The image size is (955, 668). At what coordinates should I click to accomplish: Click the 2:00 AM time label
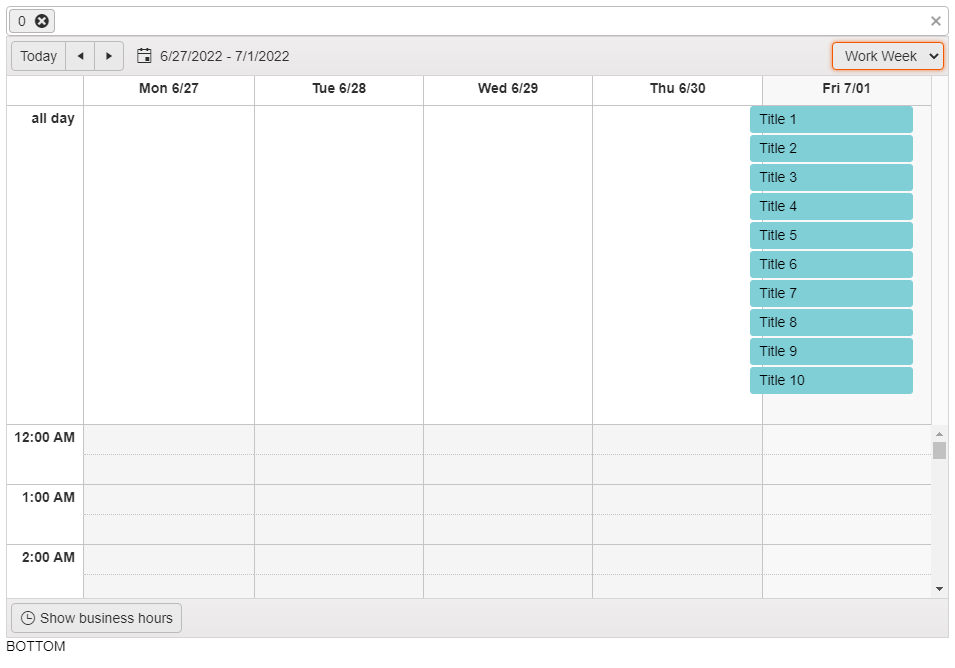coord(48,557)
